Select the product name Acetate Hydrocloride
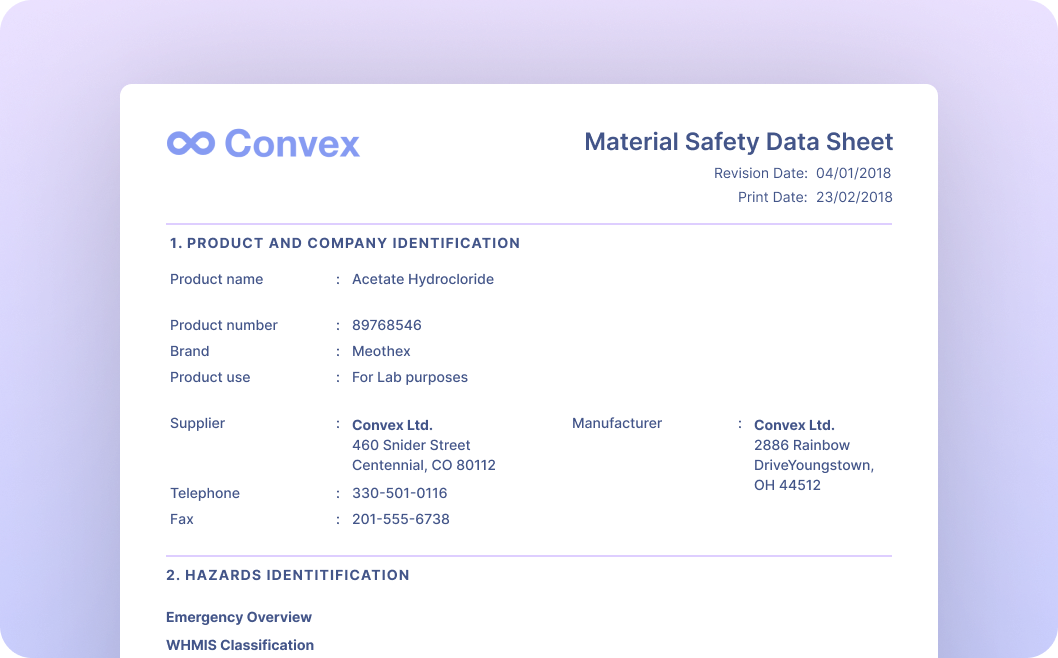This screenshot has width=1058, height=658. [x=422, y=279]
